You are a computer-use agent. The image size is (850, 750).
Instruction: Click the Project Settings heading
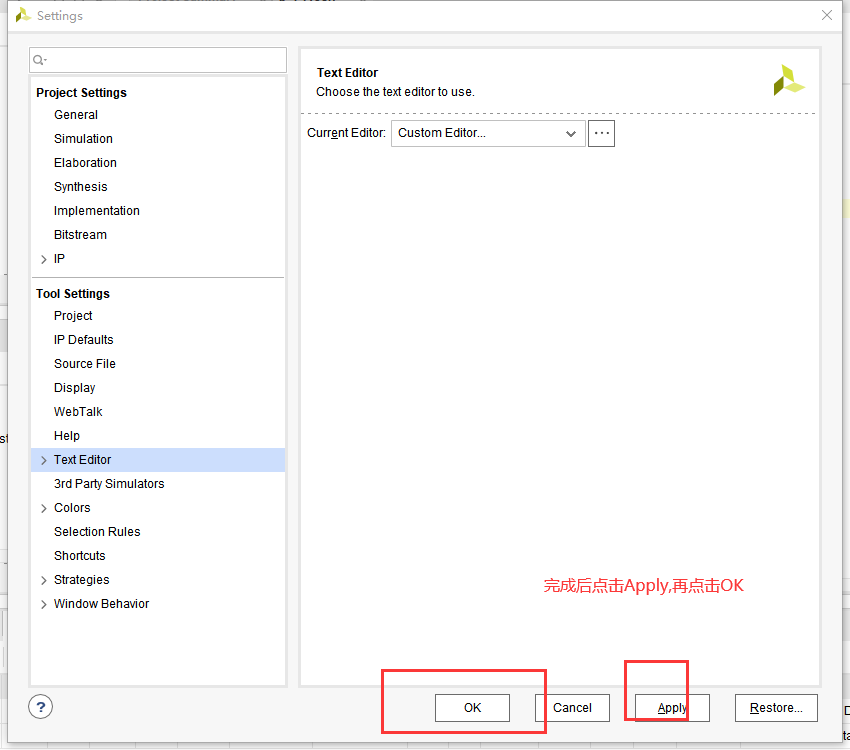pyautogui.click(x=81, y=93)
